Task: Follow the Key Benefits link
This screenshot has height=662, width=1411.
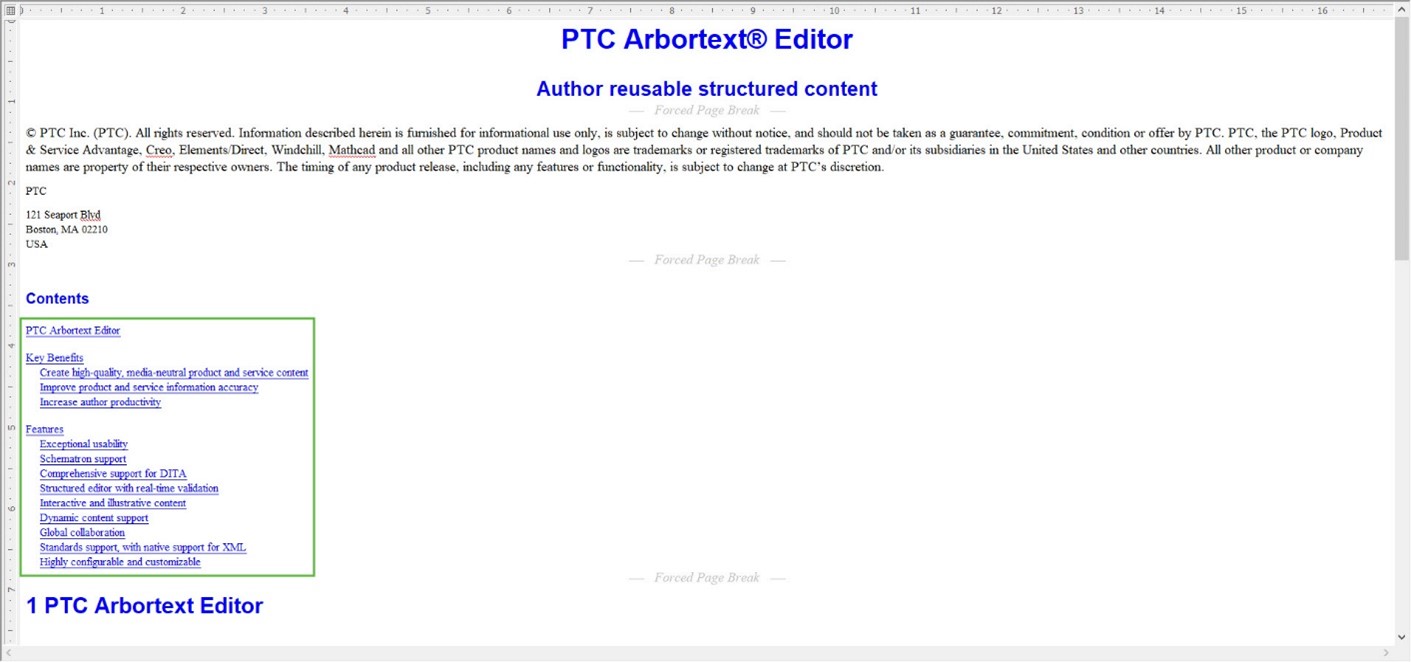Action: [x=54, y=358]
